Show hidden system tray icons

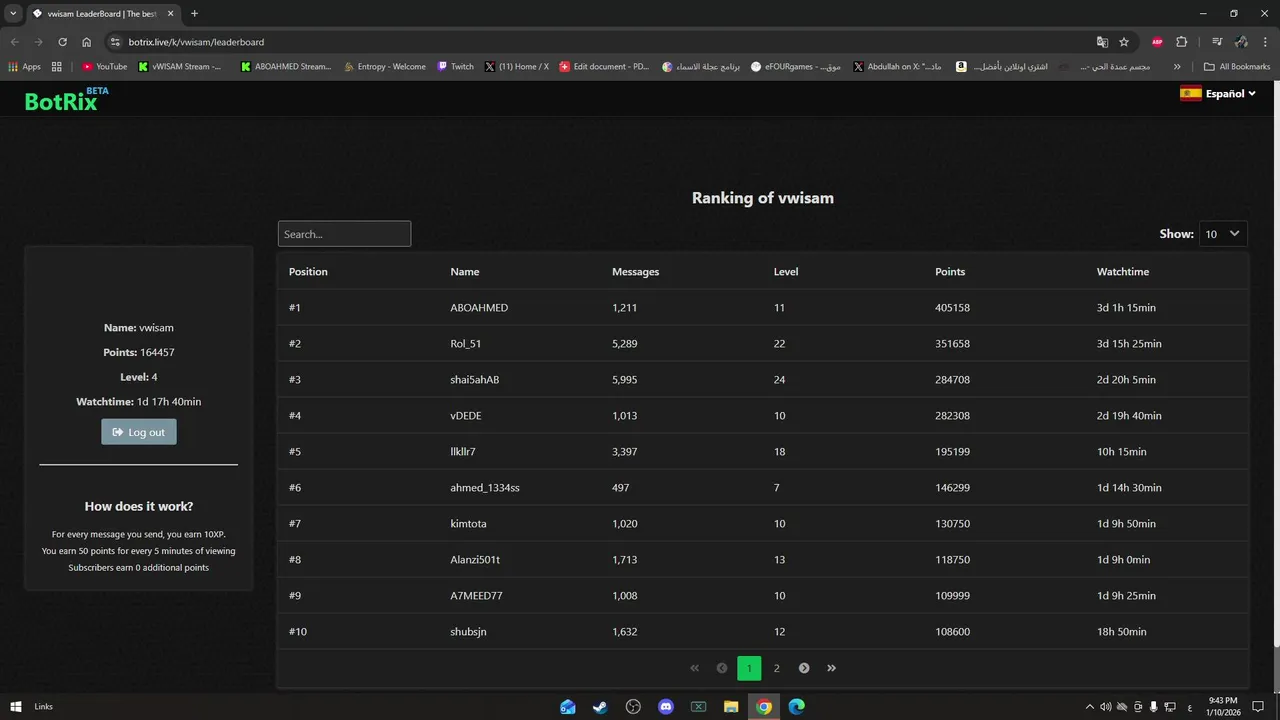click(1091, 707)
